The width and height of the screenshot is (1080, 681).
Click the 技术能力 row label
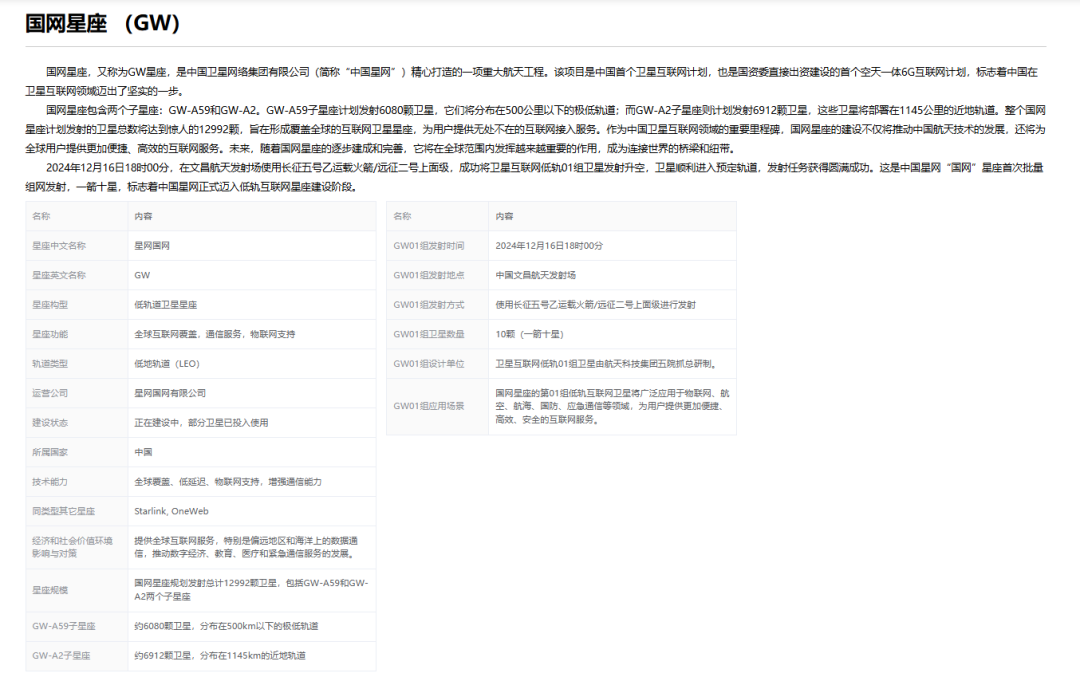click(50, 482)
